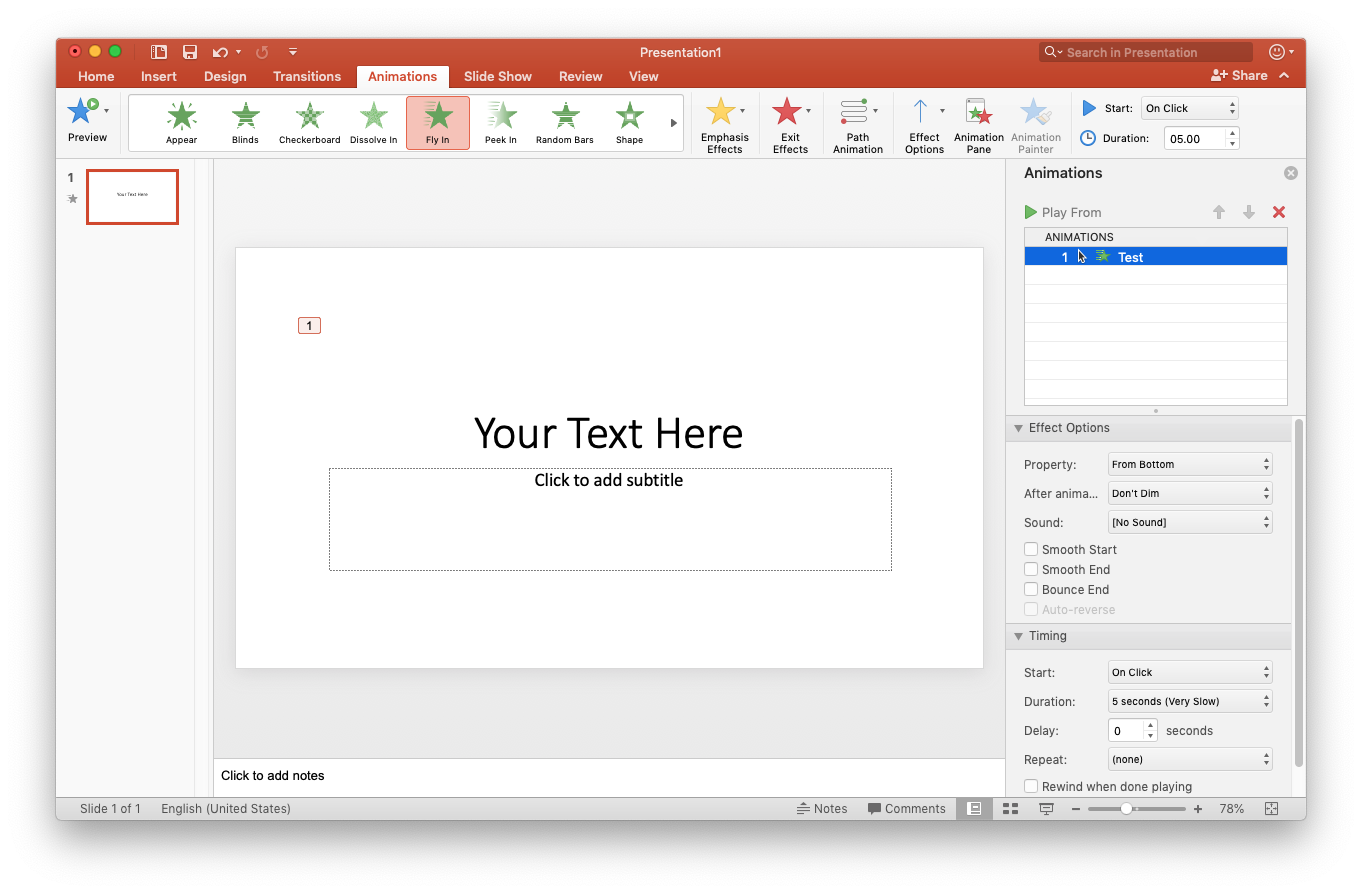Open Timing Start dropdown in pane
The image size is (1362, 894).
click(1190, 672)
